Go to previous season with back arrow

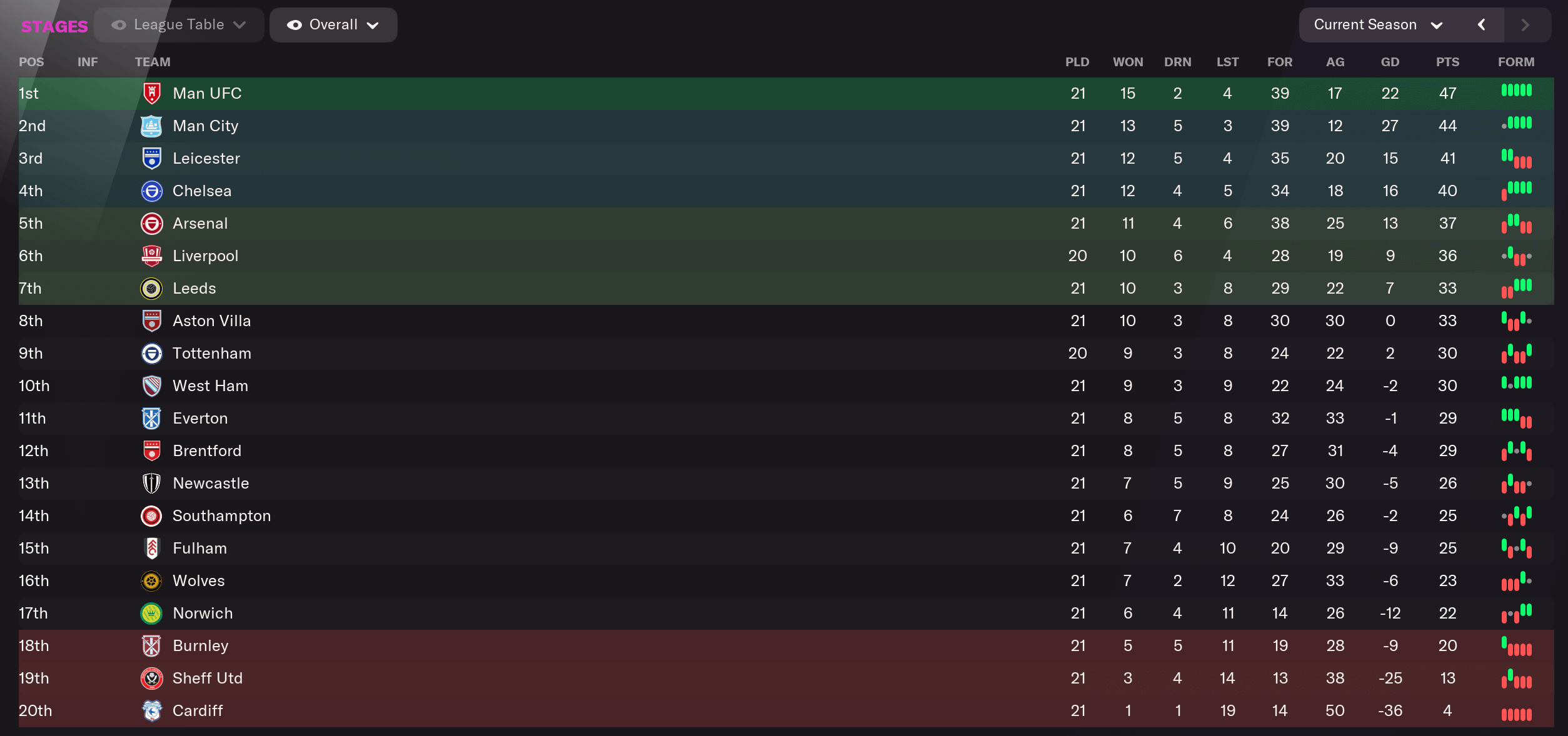(1482, 25)
